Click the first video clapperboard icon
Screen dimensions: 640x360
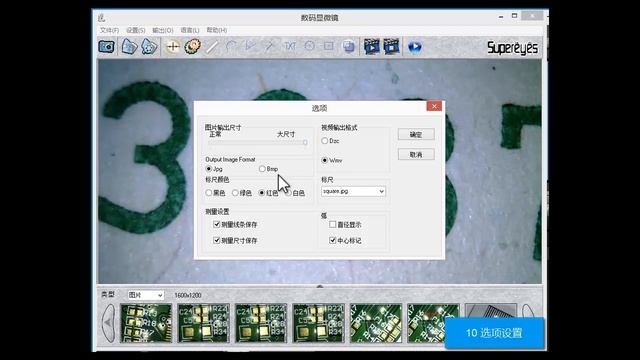[x=371, y=47]
